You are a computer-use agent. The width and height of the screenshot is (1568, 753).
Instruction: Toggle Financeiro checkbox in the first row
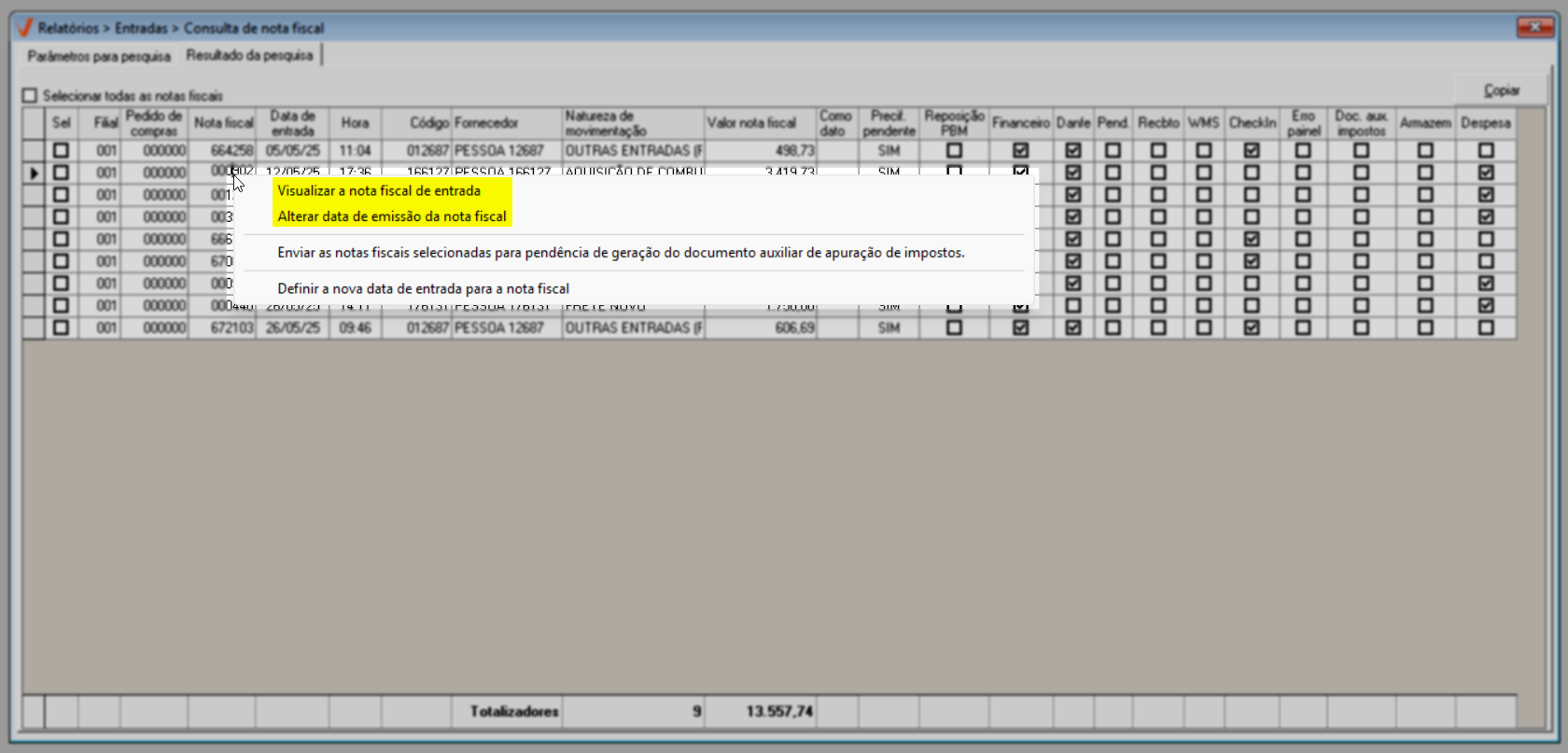pyautogui.click(x=1020, y=150)
